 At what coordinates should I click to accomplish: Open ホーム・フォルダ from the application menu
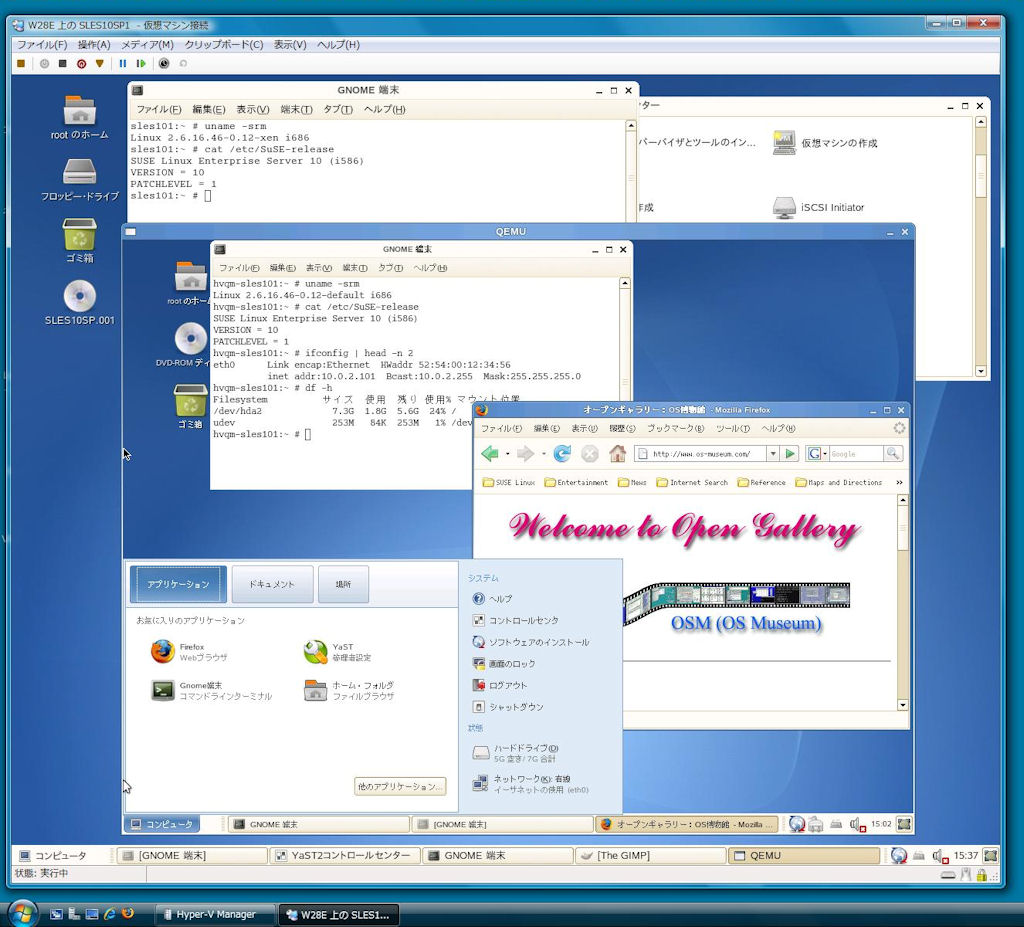point(349,691)
